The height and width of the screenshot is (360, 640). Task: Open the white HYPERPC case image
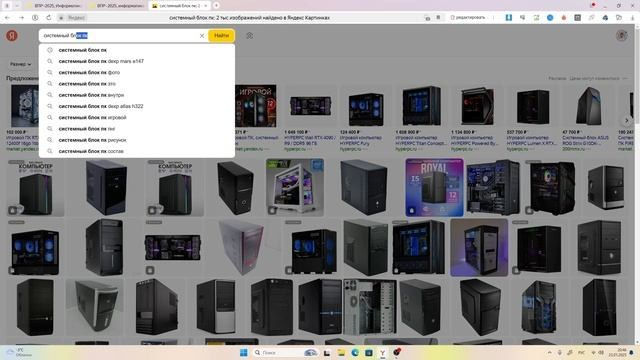tap(295, 187)
